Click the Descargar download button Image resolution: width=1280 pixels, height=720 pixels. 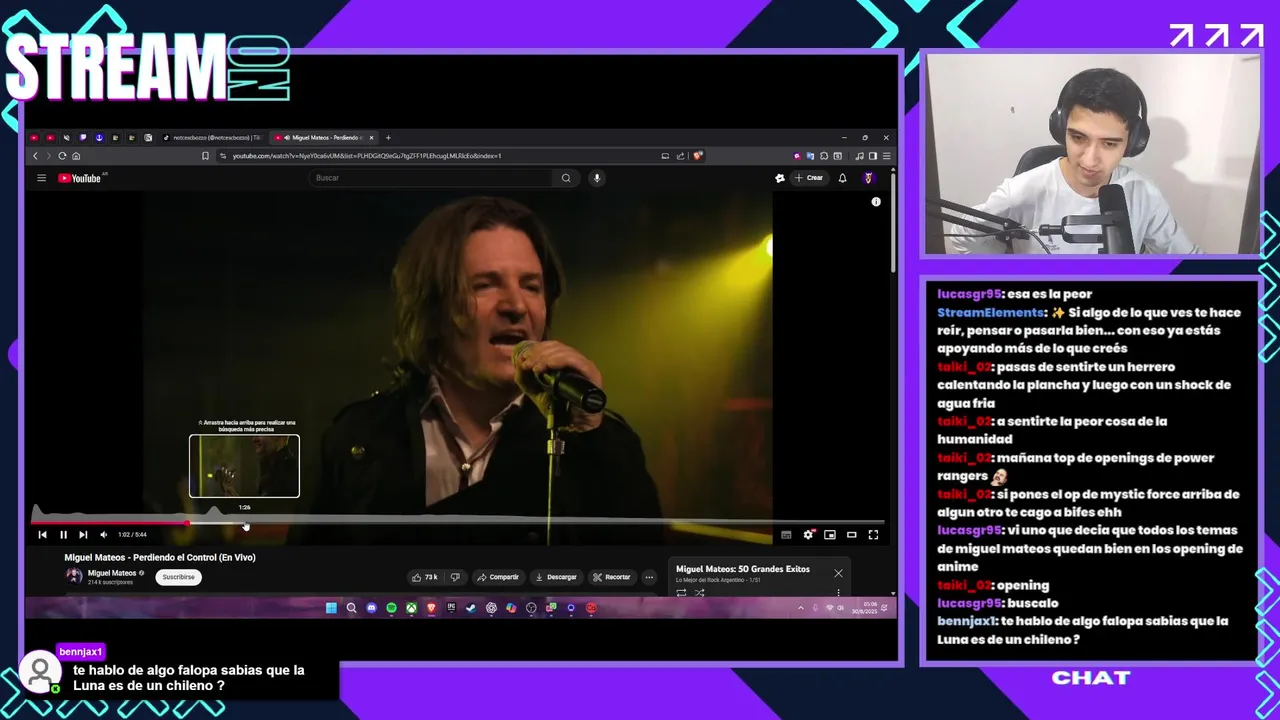(x=556, y=577)
